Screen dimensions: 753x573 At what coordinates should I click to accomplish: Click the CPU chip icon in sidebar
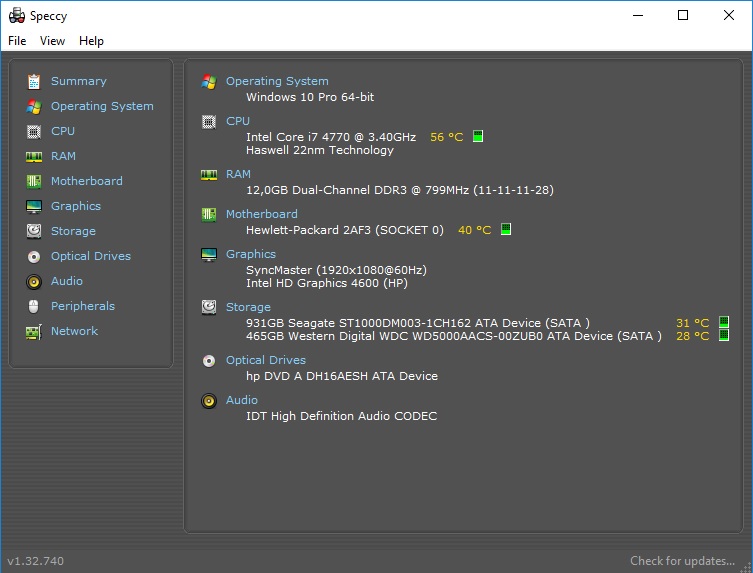[x=34, y=132]
